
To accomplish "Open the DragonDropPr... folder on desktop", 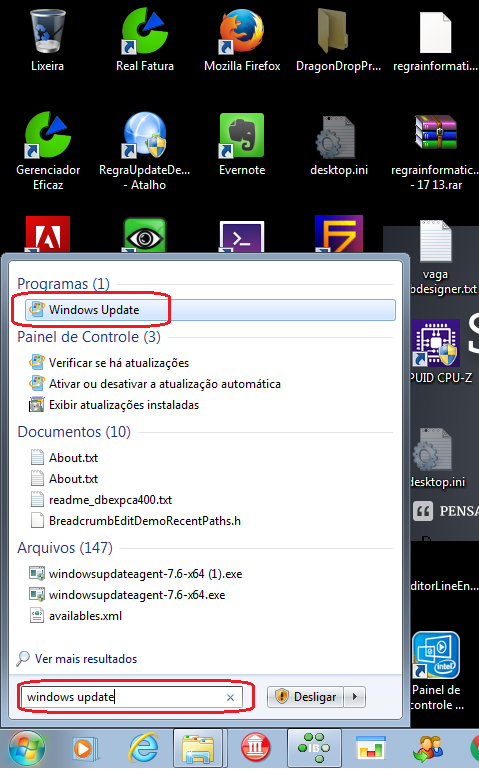I will pyautogui.click(x=338, y=41).
